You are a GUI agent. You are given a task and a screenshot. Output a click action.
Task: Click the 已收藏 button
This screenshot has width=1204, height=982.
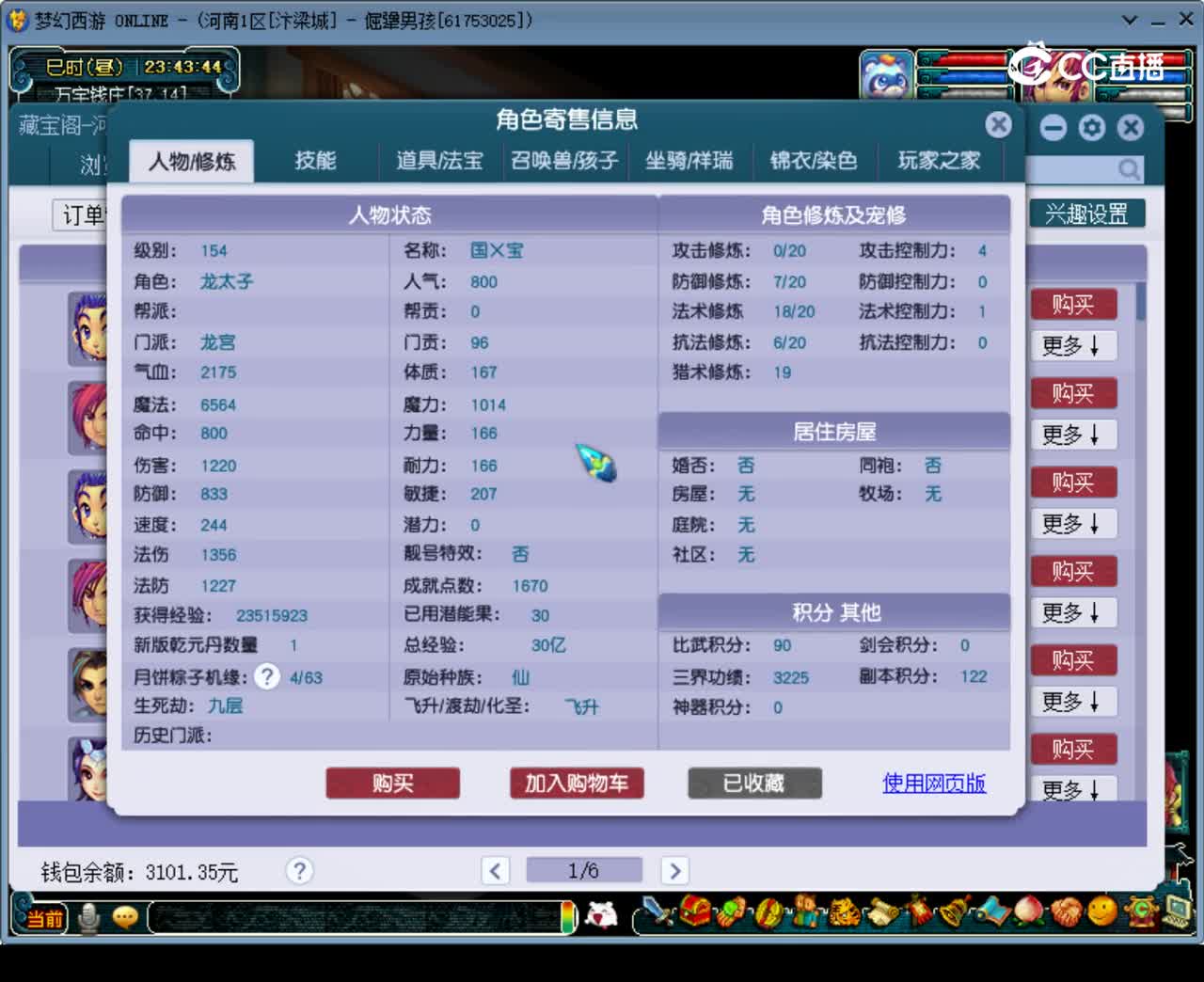754,784
